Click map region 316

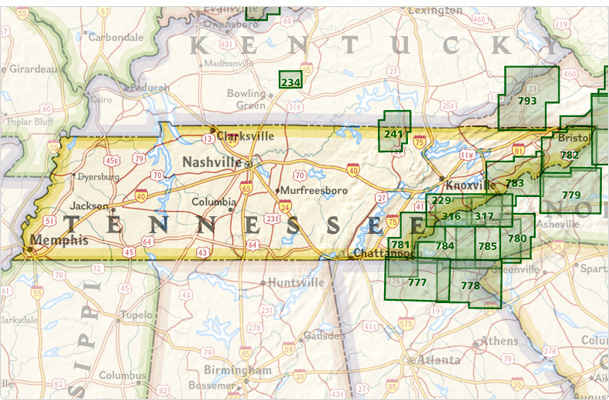click(x=451, y=217)
